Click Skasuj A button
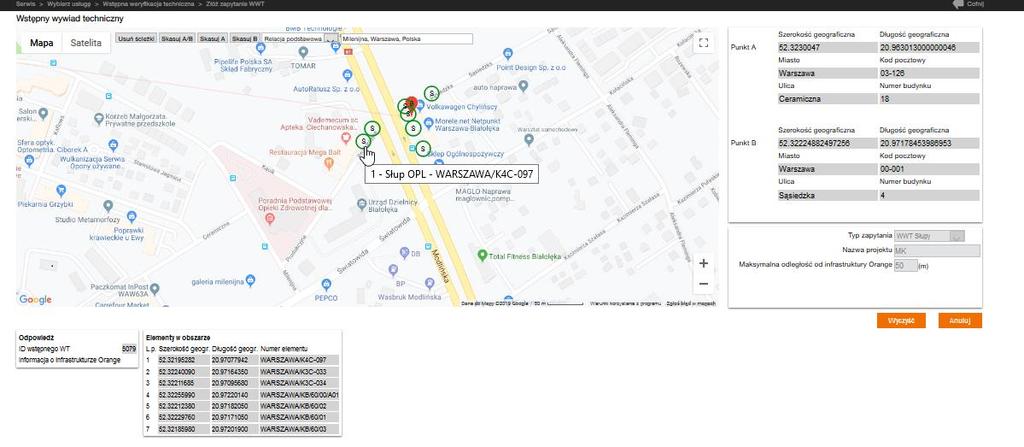Viewport: 1024px width, 447px height. point(213,39)
